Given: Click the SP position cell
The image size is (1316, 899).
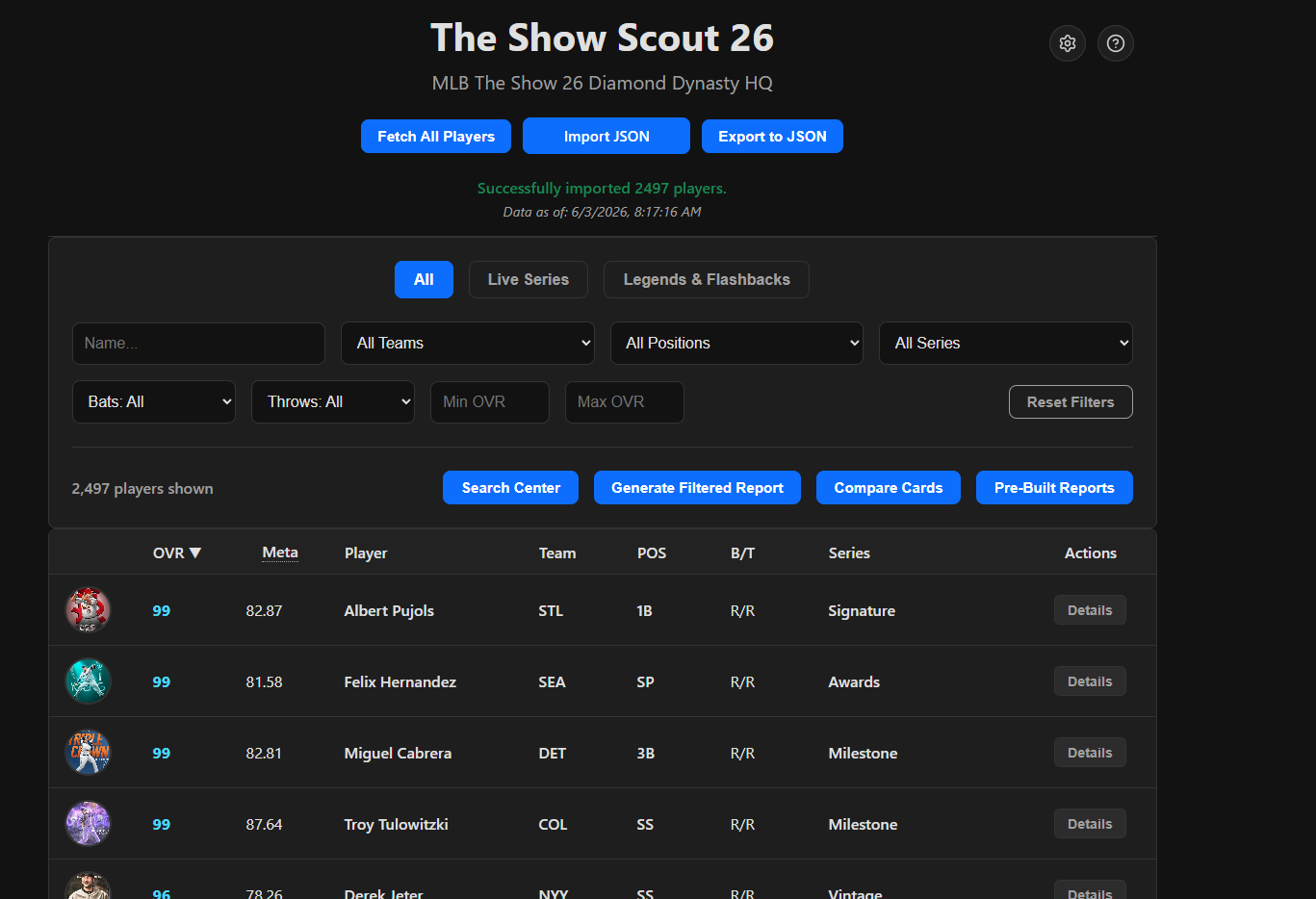Looking at the screenshot, I should coord(645,681).
